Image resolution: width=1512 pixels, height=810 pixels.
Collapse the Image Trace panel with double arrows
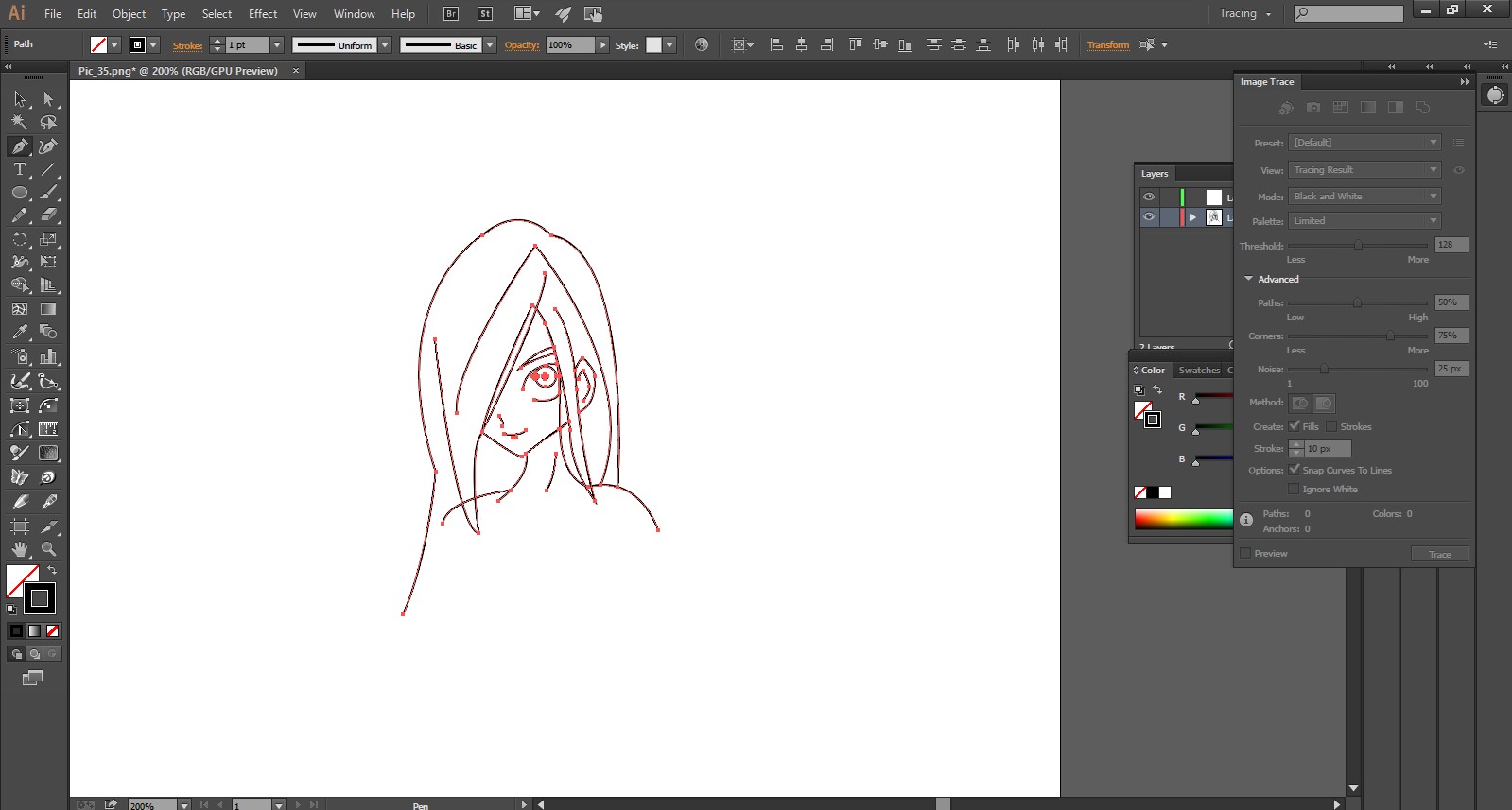click(x=1464, y=82)
